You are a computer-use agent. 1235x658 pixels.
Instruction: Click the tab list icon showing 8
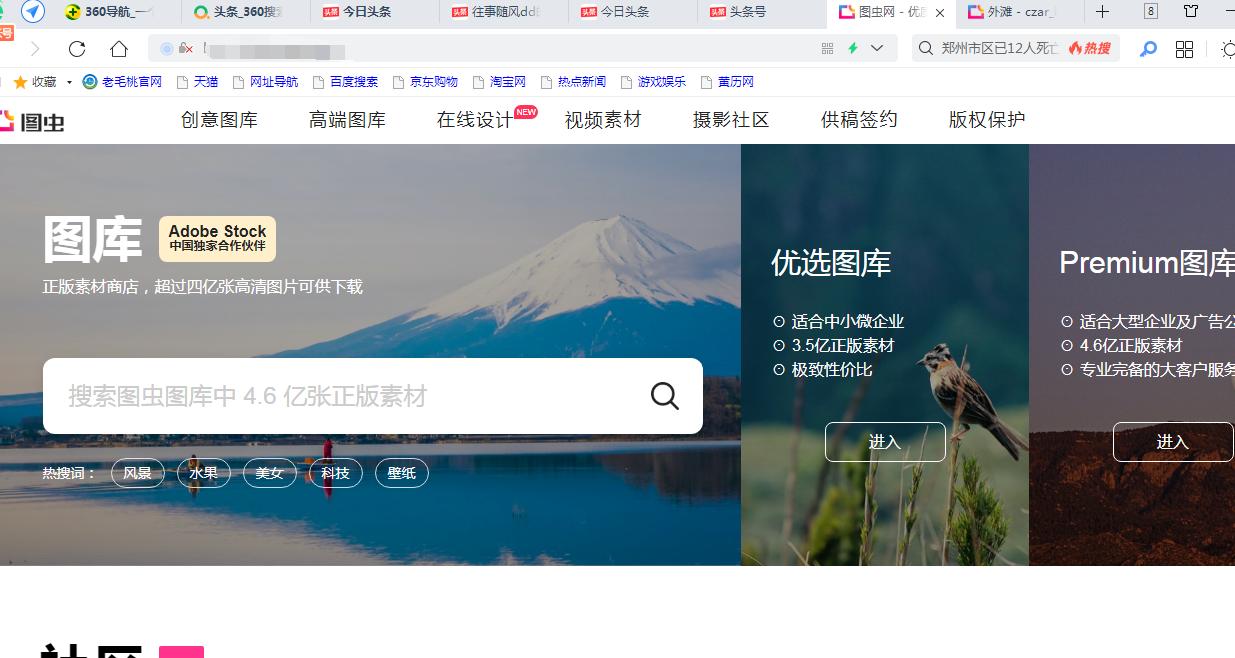[x=1150, y=13]
